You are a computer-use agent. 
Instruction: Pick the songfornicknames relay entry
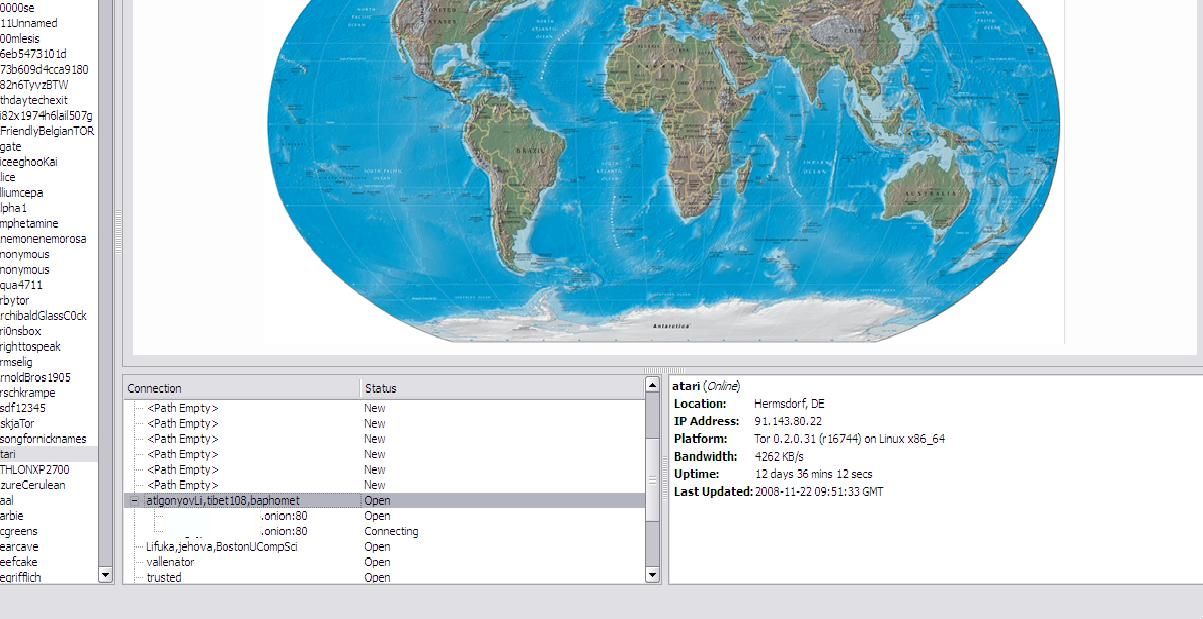click(x=43, y=439)
